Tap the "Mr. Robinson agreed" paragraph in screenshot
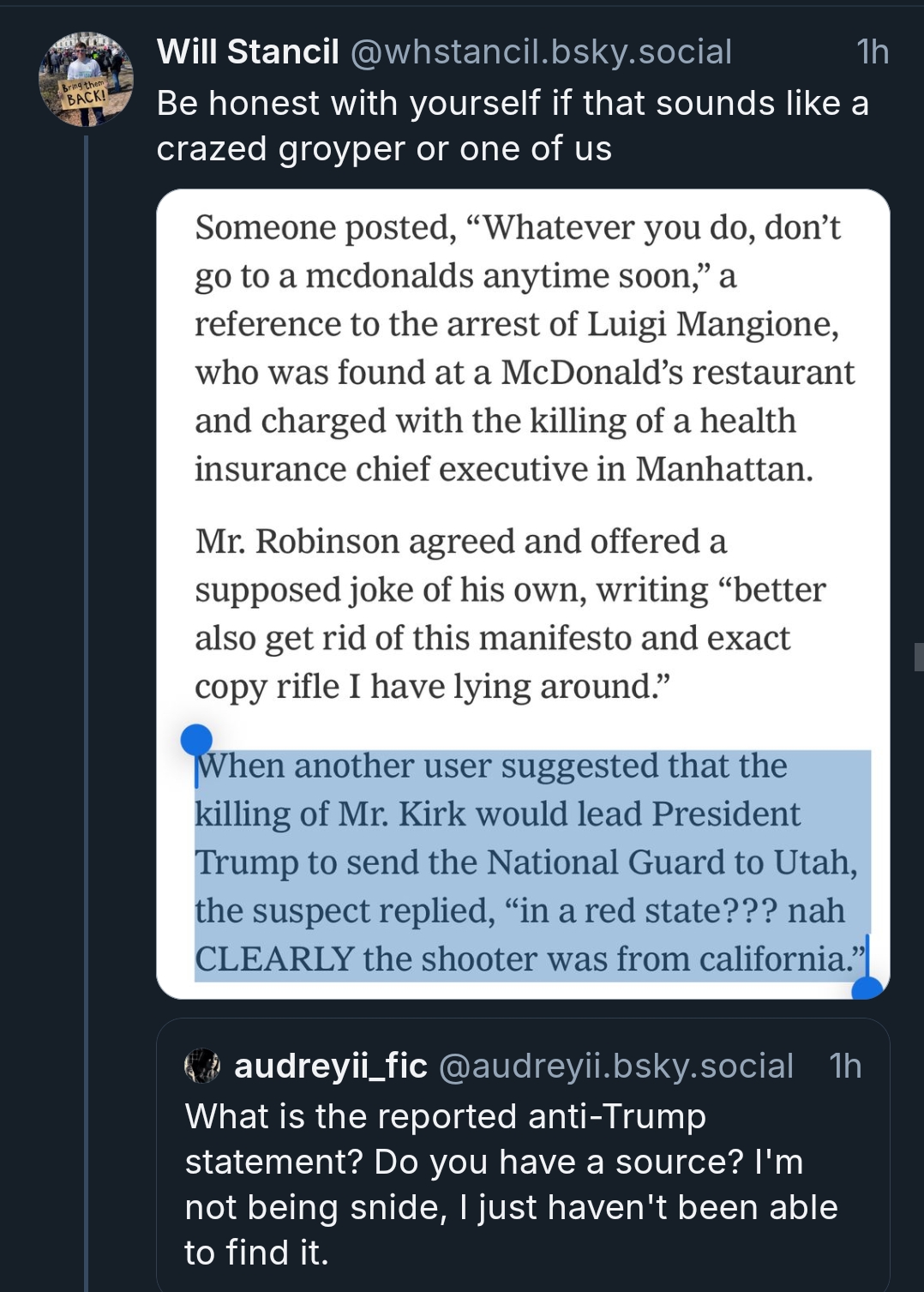924x1292 pixels. [510, 614]
